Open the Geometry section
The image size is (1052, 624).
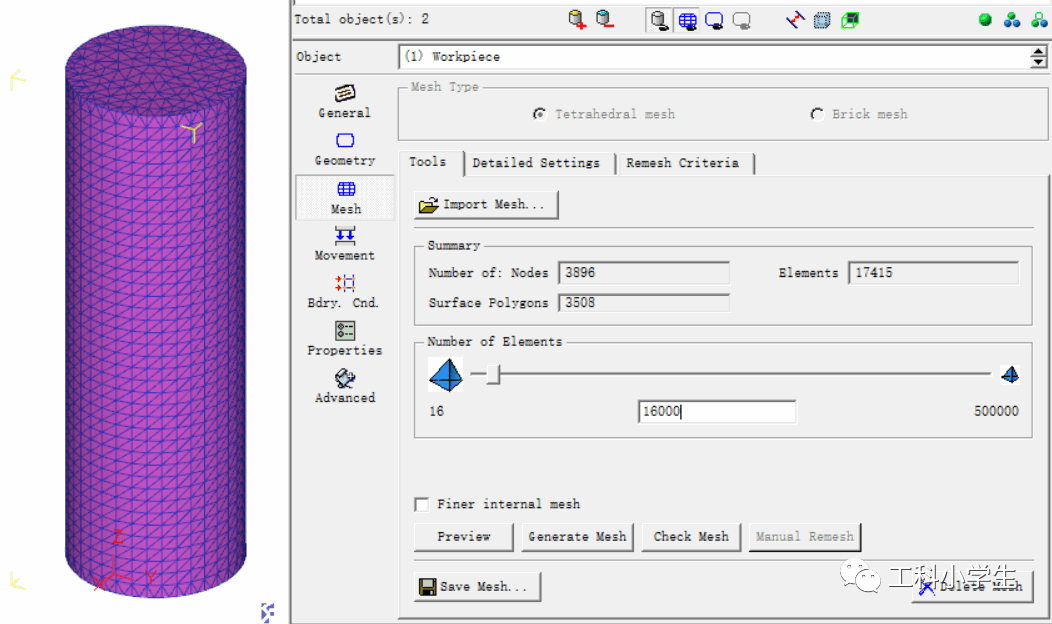pyautogui.click(x=344, y=149)
